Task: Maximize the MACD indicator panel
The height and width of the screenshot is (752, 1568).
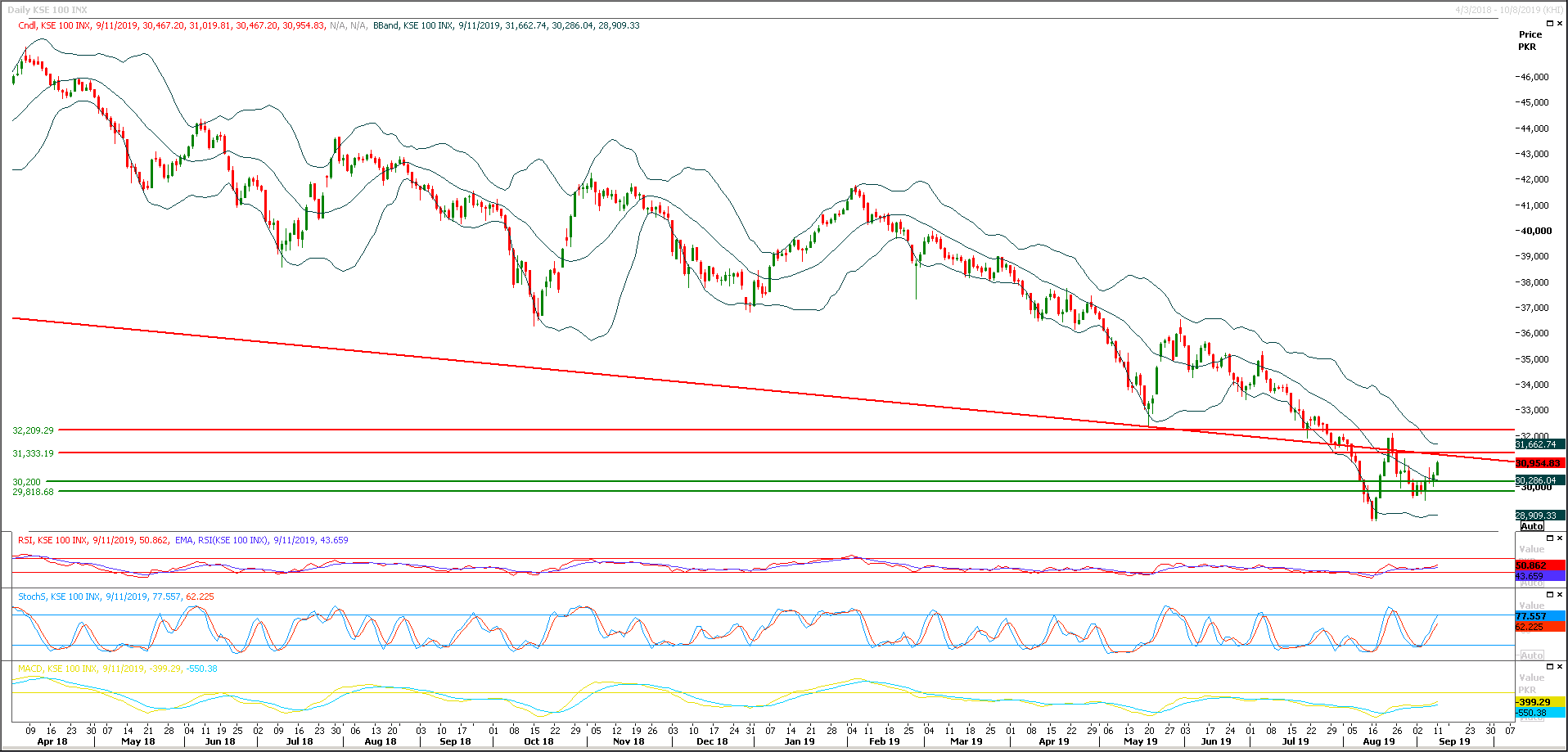Action: tap(1550, 667)
